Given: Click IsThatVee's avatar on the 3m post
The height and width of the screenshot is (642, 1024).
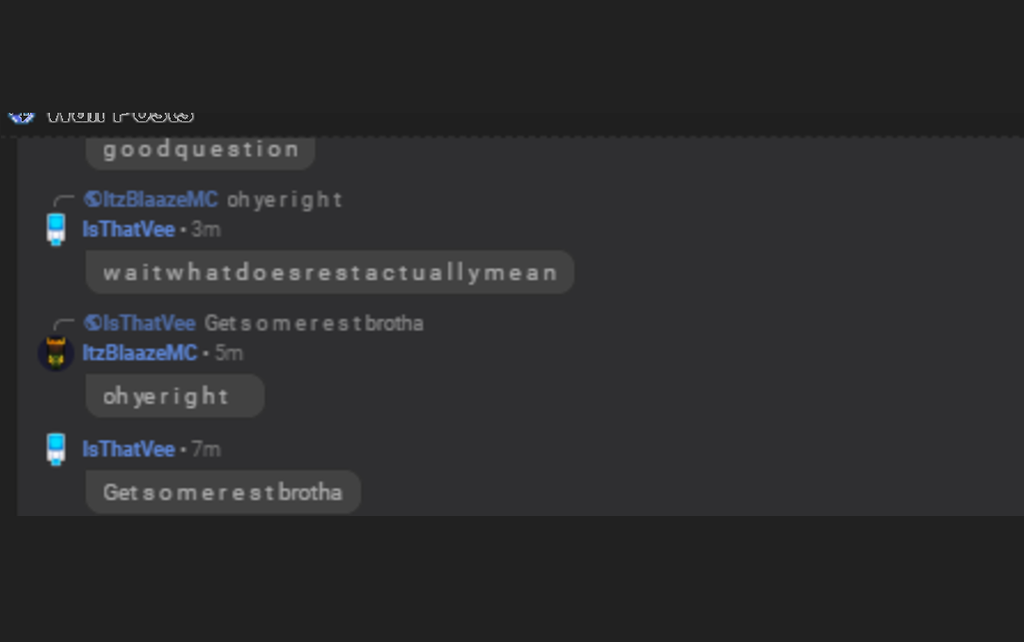Looking at the screenshot, I should click(x=56, y=229).
